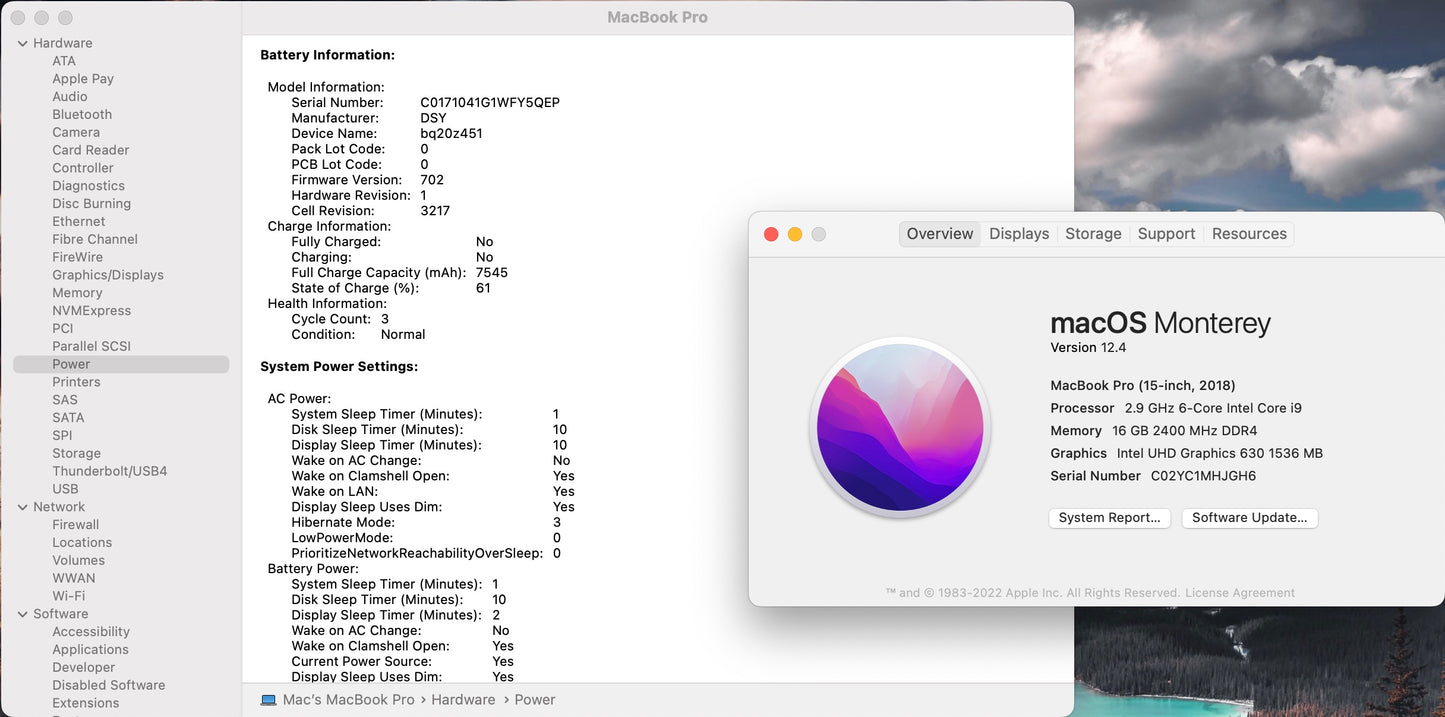This screenshot has height=717, width=1445.
Task: Select NVMExpress in the sidebar
Action: click(x=92, y=311)
